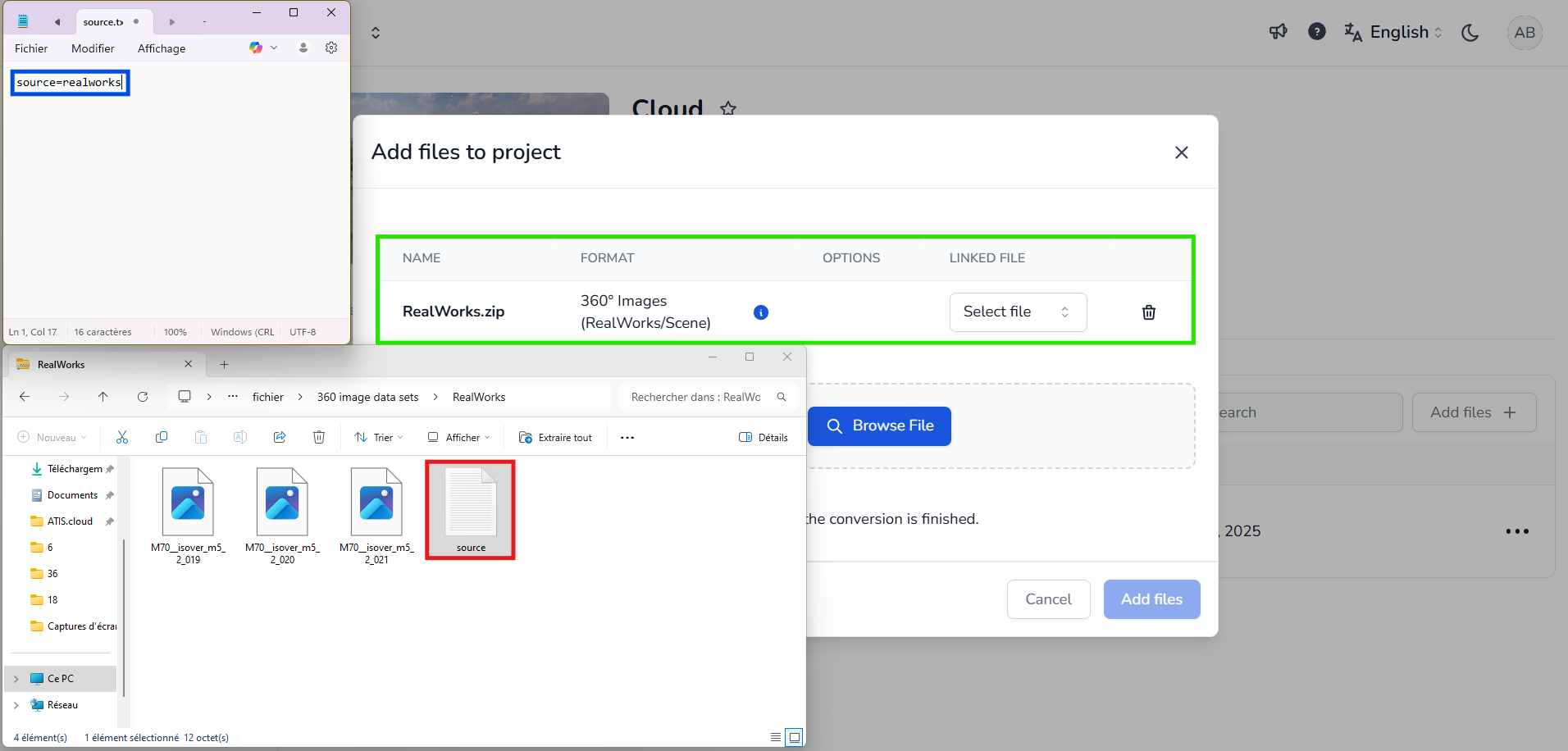This screenshot has width=1568, height=751.
Task: Open the Fichier menu in Notepad
Action: tap(31, 48)
